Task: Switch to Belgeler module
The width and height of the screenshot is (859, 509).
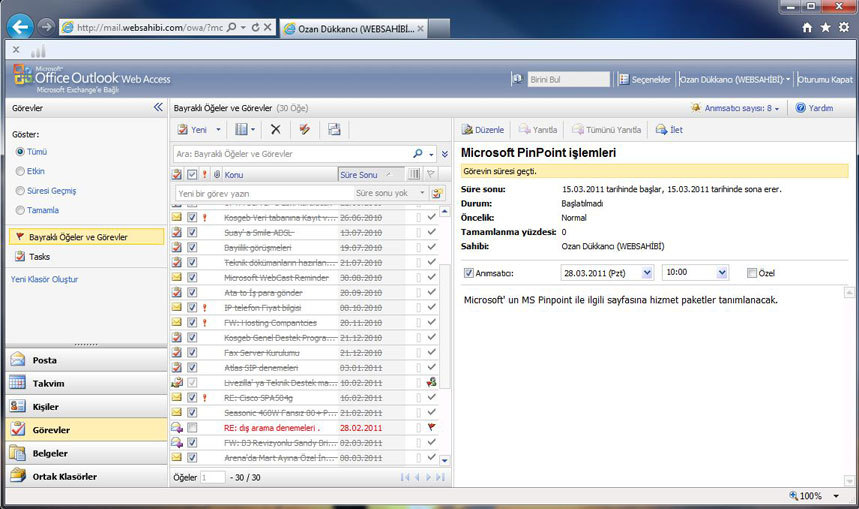Action: tap(86, 453)
